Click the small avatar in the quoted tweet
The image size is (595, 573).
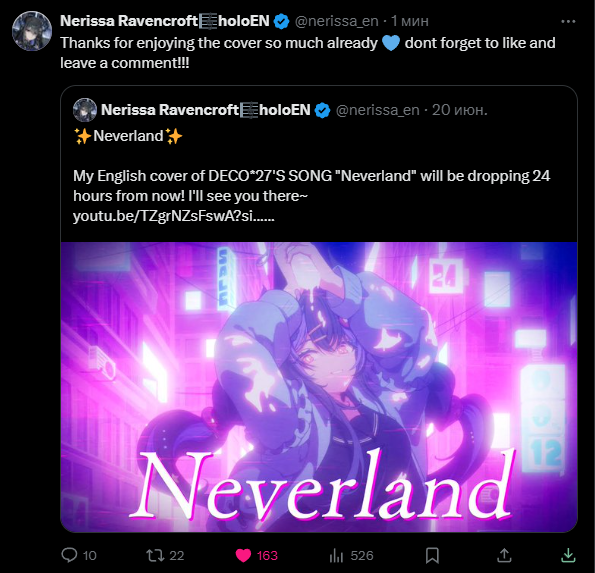pyautogui.click(x=85, y=110)
